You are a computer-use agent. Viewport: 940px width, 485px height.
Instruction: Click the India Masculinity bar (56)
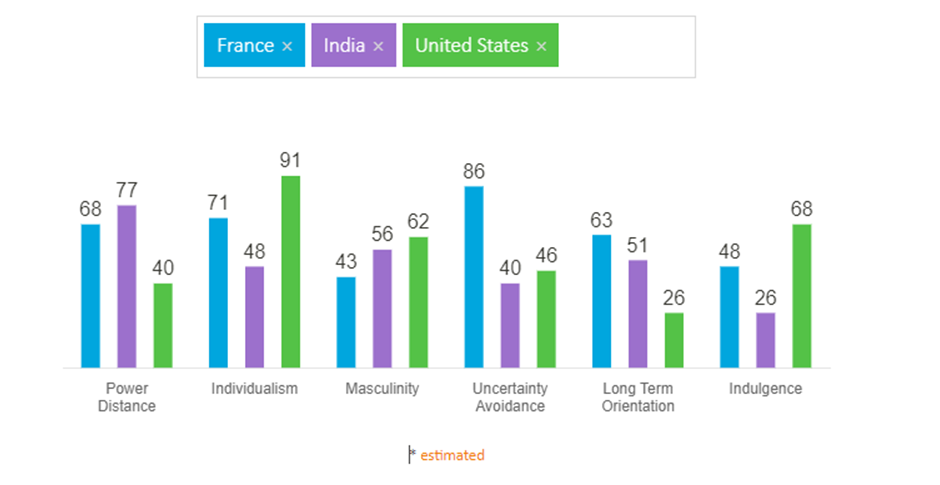382,308
